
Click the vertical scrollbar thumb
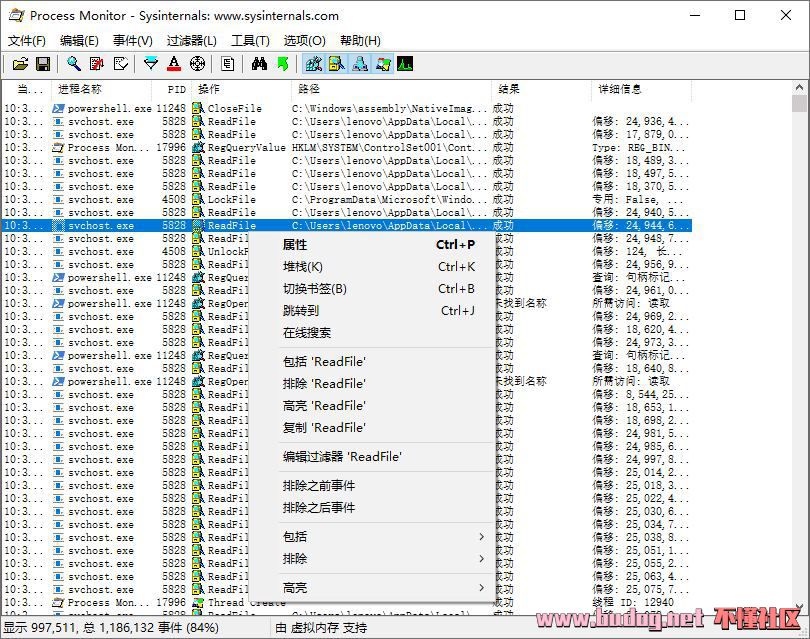799,103
